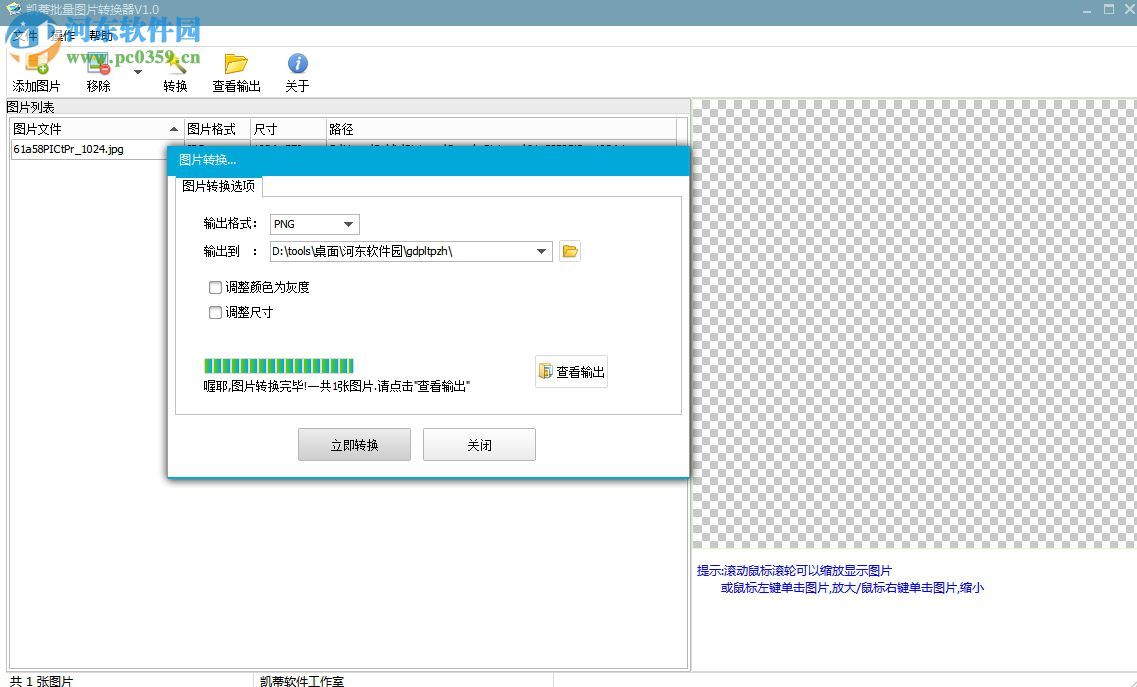Select the 61a58PICtPr_1024.jpg list row
Viewport: 1137px width, 687px height.
(x=88, y=149)
